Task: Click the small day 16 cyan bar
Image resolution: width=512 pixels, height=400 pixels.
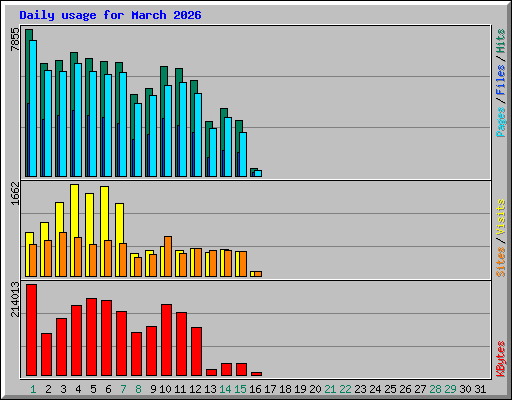Action: point(258,173)
